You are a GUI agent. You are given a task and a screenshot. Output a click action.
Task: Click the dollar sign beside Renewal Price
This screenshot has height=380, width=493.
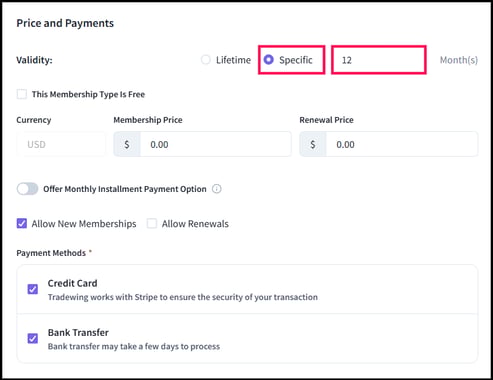click(x=313, y=144)
